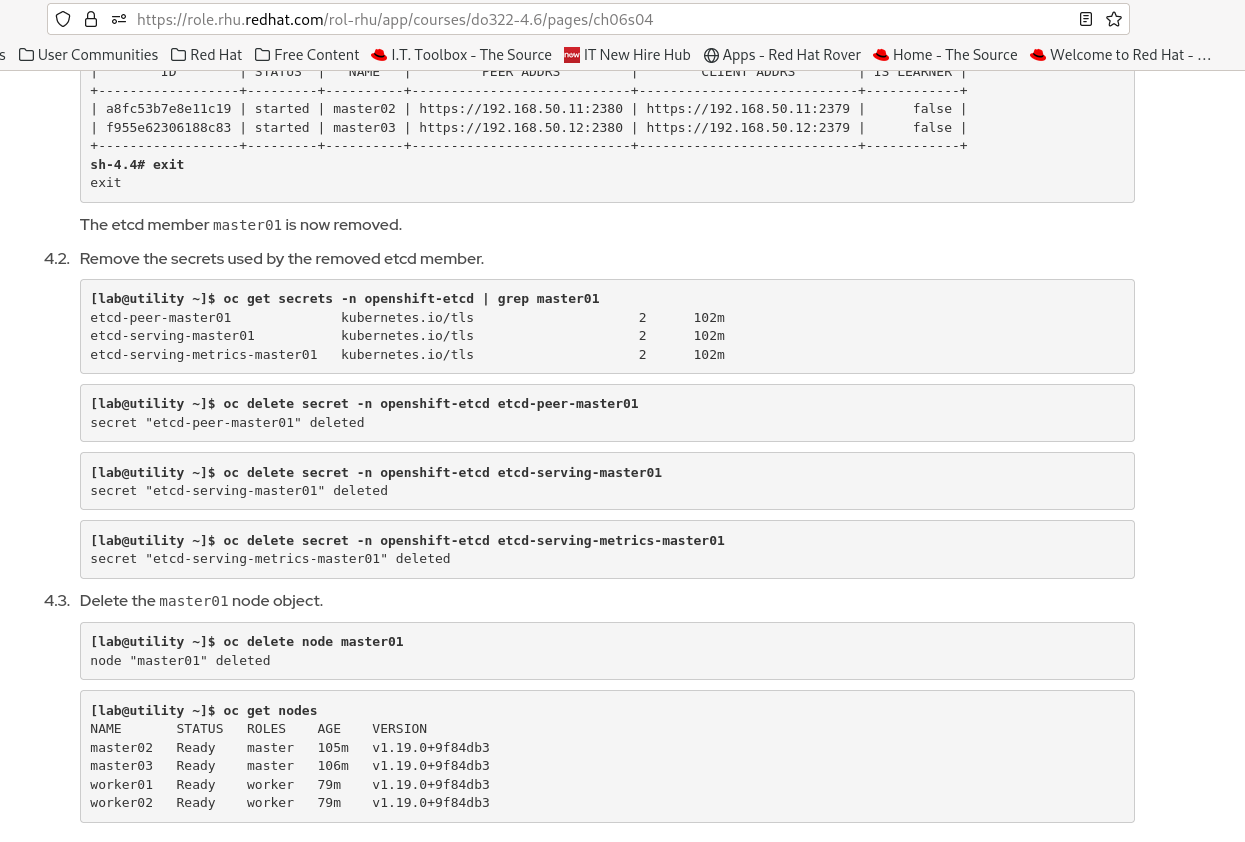Click the 'oc get secrets' command line
The image size is (1245, 842).
pyautogui.click(x=345, y=299)
